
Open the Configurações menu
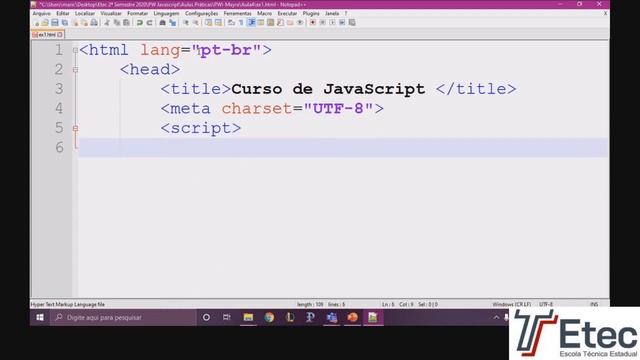202,13
